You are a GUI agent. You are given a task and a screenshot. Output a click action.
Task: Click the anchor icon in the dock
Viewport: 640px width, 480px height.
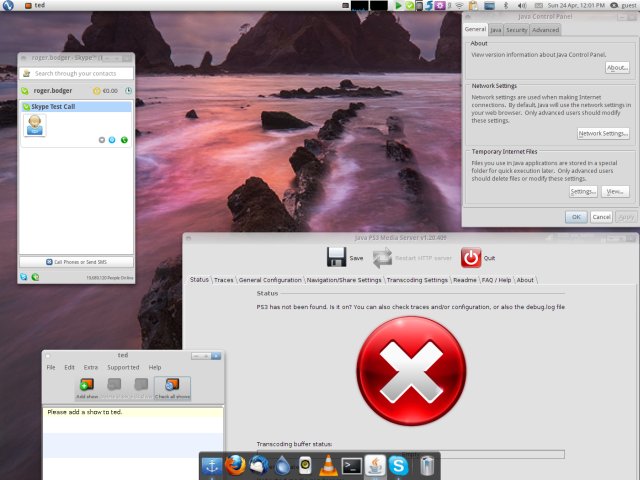pyautogui.click(x=212, y=466)
